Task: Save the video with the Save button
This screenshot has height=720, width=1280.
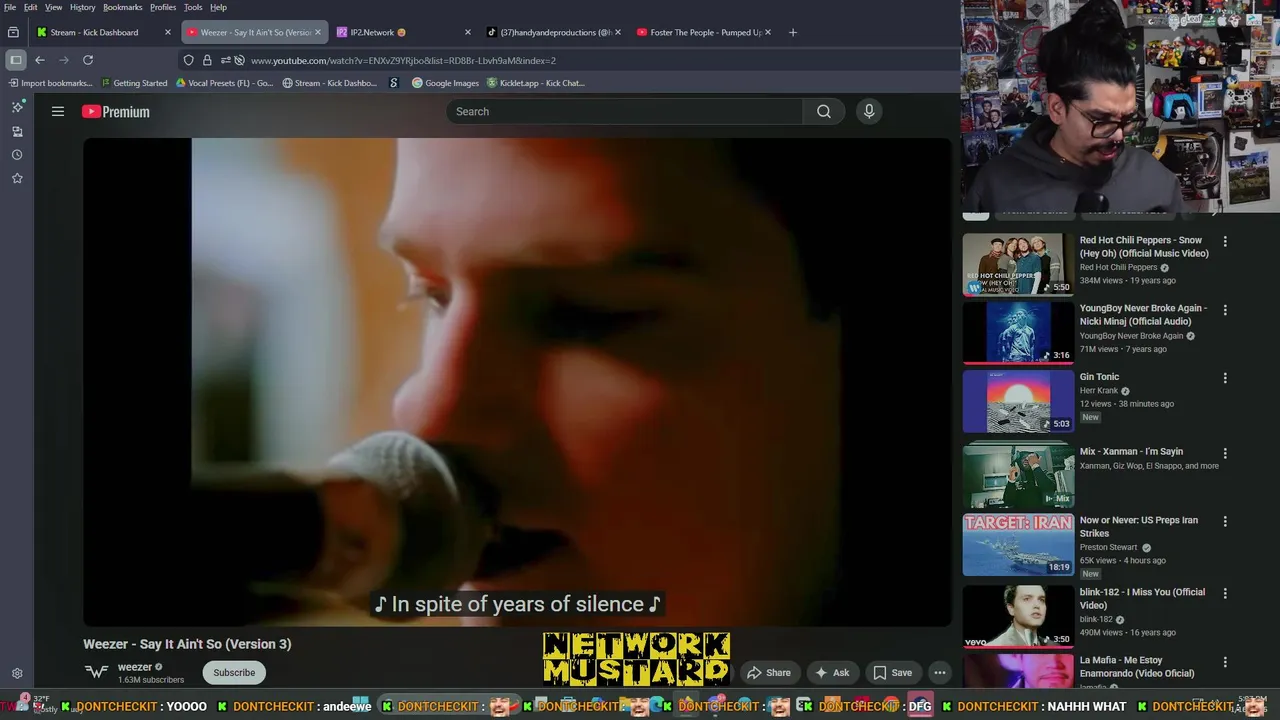Action: pos(892,673)
